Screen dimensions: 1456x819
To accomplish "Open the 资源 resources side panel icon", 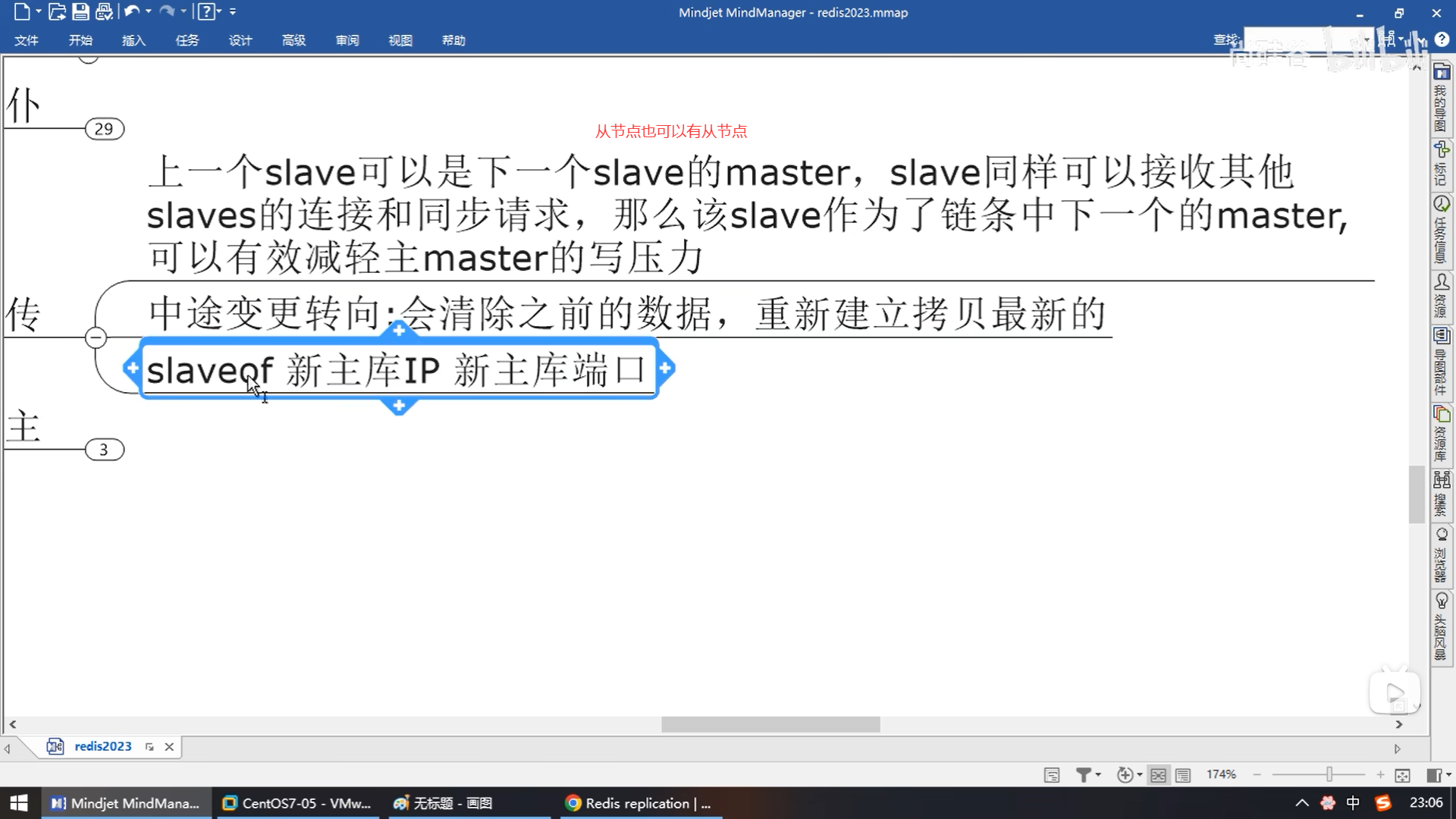I will tap(1441, 296).
